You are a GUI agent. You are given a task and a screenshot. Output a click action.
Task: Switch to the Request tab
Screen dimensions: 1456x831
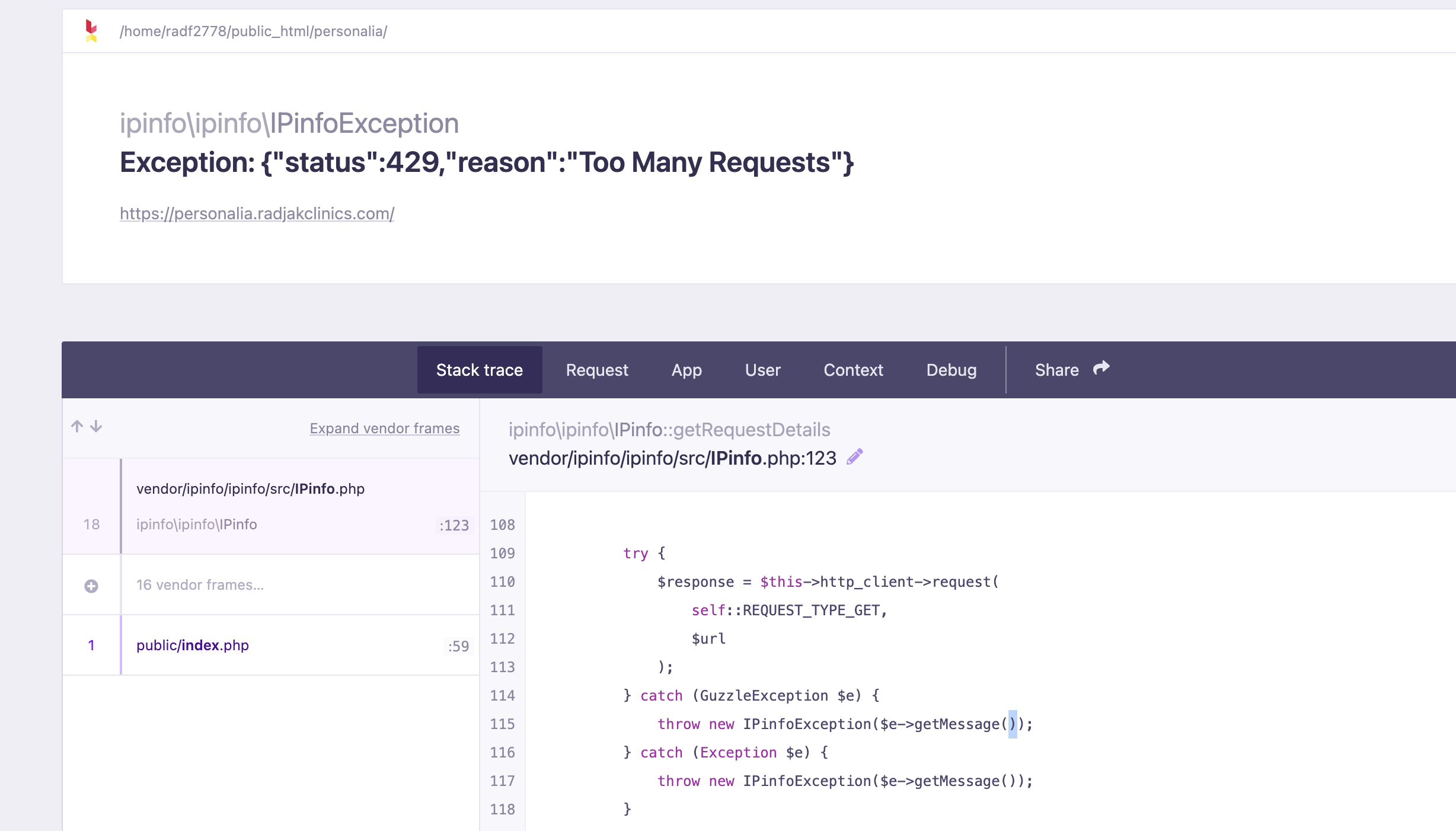596,370
